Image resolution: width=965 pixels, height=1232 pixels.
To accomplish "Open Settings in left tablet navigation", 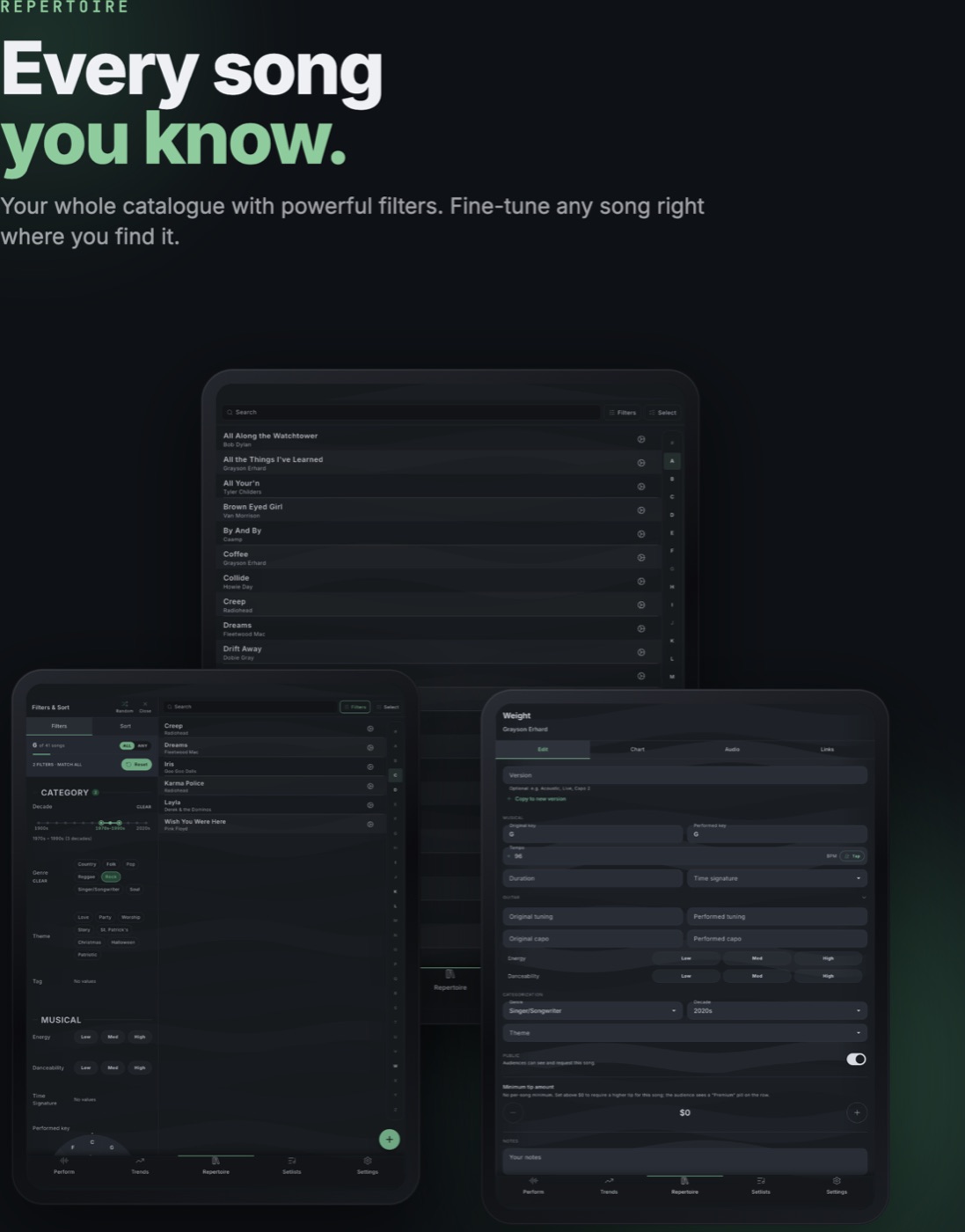I will pyautogui.click(x=367, y=1166).
